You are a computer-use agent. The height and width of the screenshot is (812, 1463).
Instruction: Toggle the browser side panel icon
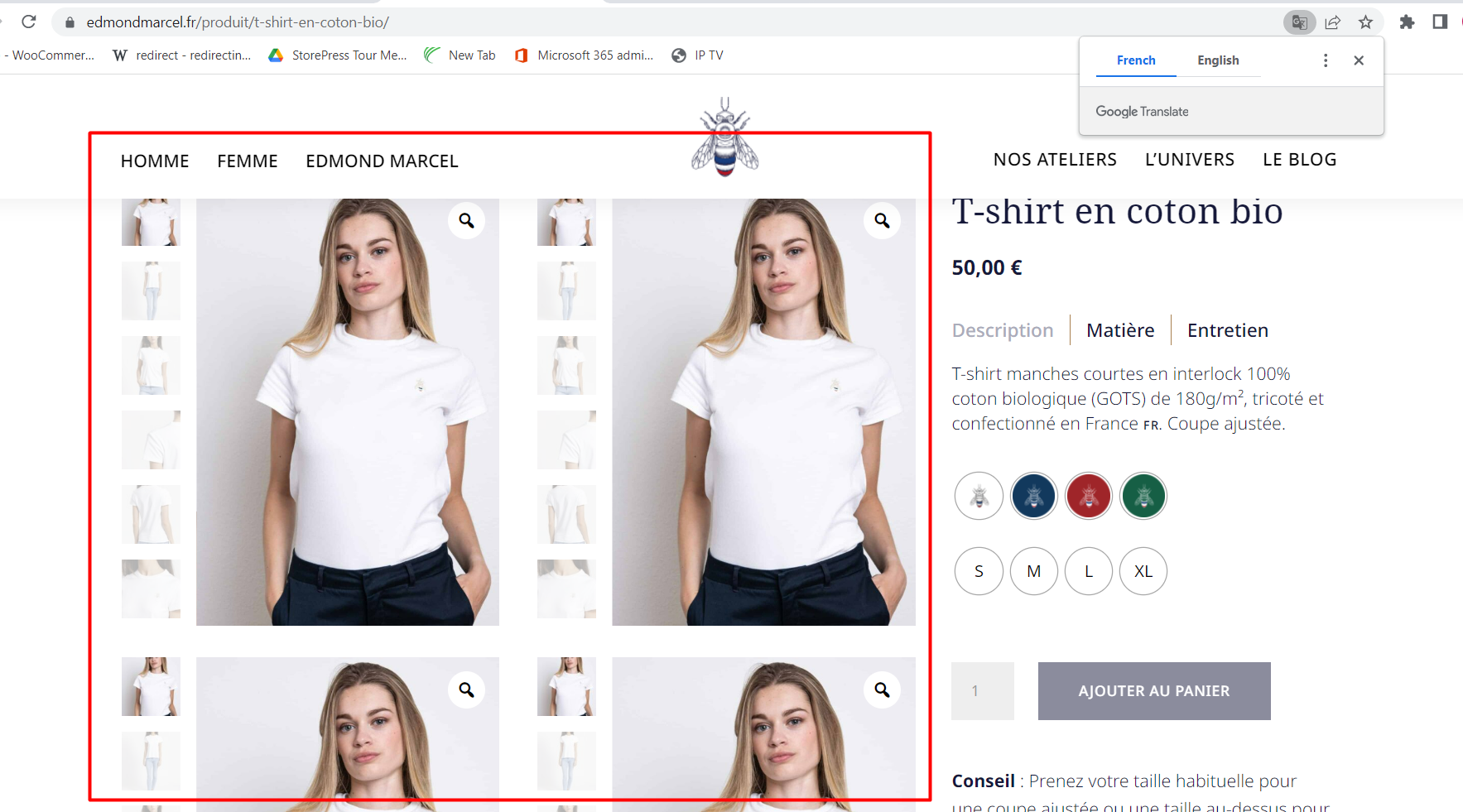(1440, 22)
